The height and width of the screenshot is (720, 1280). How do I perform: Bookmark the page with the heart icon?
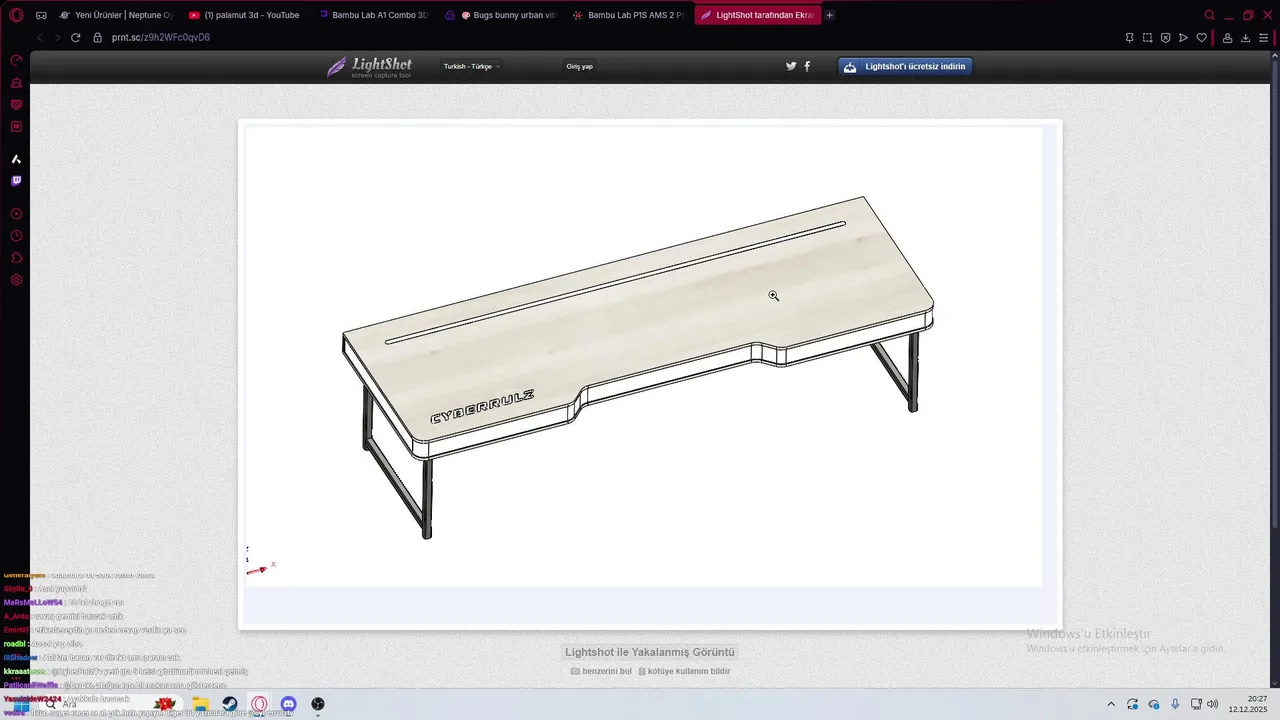click(x=1201, y=38)
